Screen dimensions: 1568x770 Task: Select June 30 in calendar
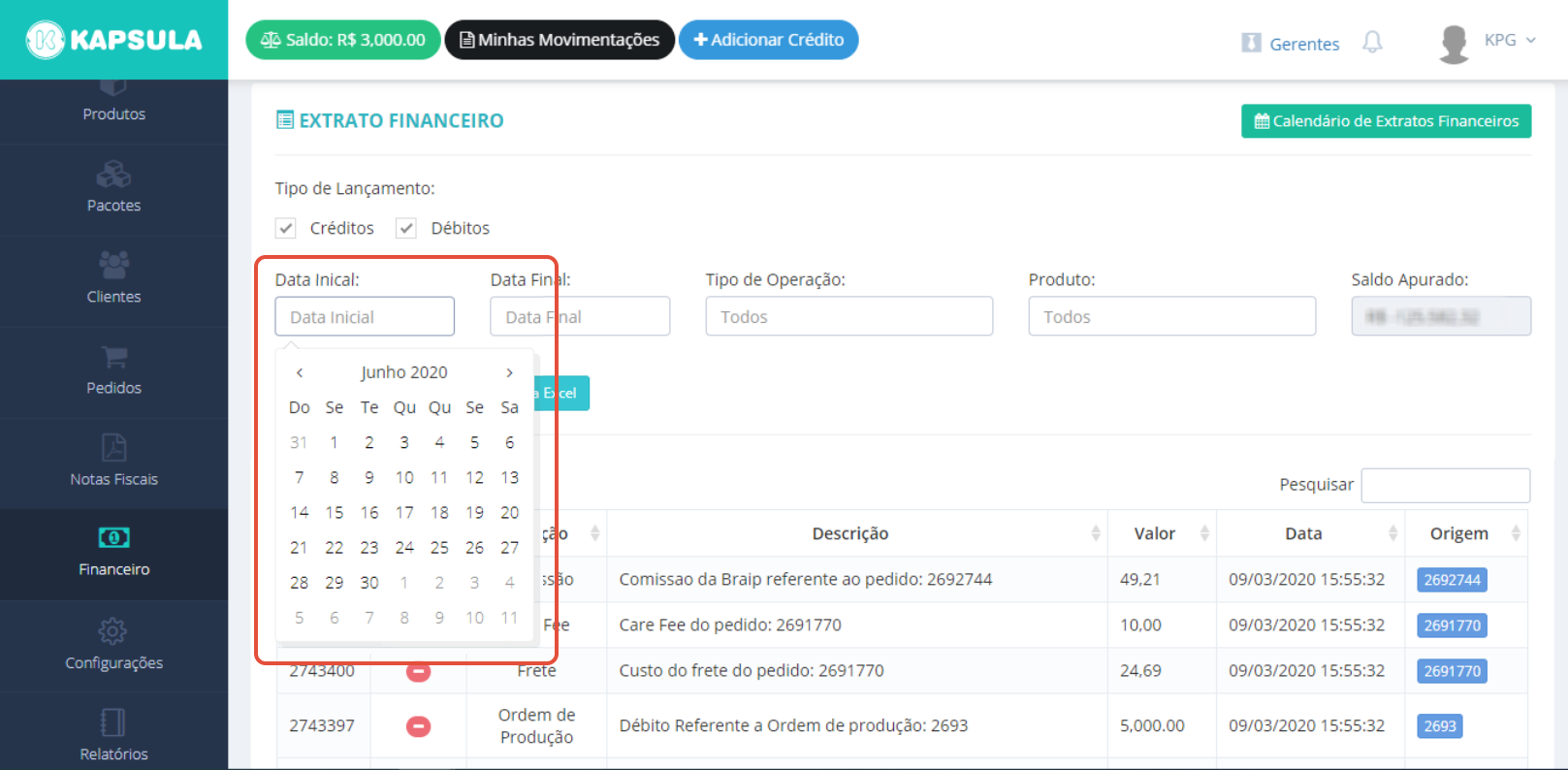[x=369, y=582]
